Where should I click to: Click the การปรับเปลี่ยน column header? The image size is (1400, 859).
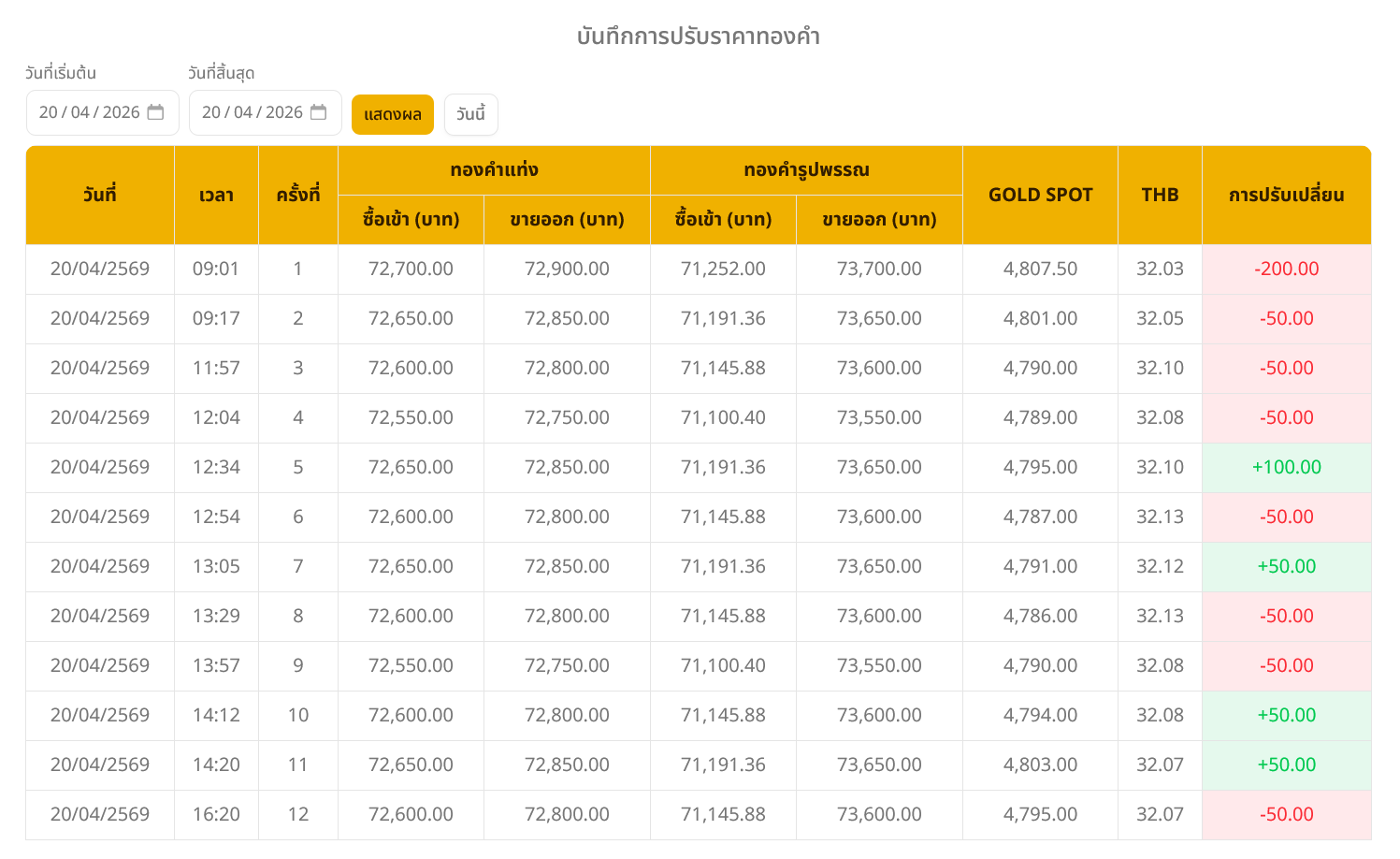(x=1286, y=195)
